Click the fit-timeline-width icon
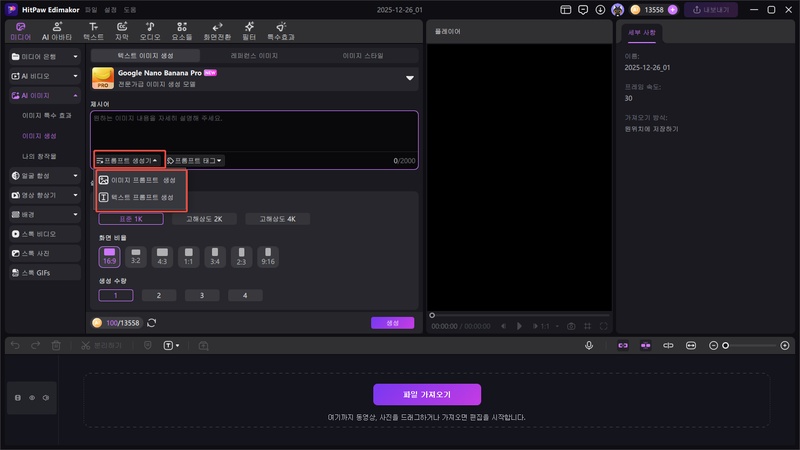Image resolution: width=800 pixels, height=450 pixels. tap(690, 345)
